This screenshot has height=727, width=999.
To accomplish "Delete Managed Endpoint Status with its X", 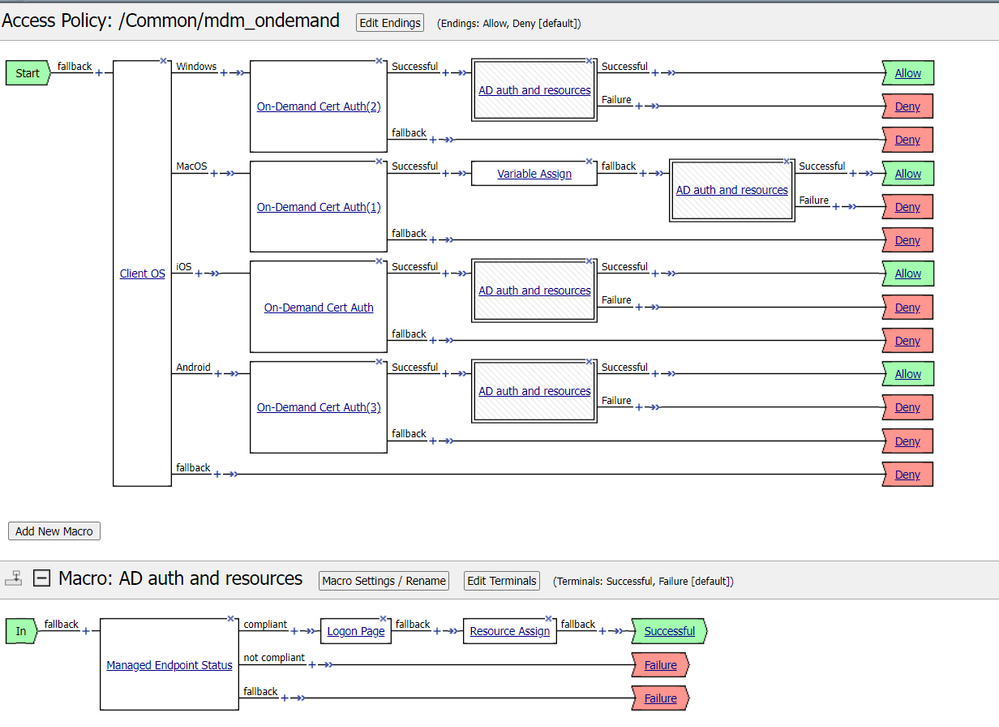I will (231, 619).
